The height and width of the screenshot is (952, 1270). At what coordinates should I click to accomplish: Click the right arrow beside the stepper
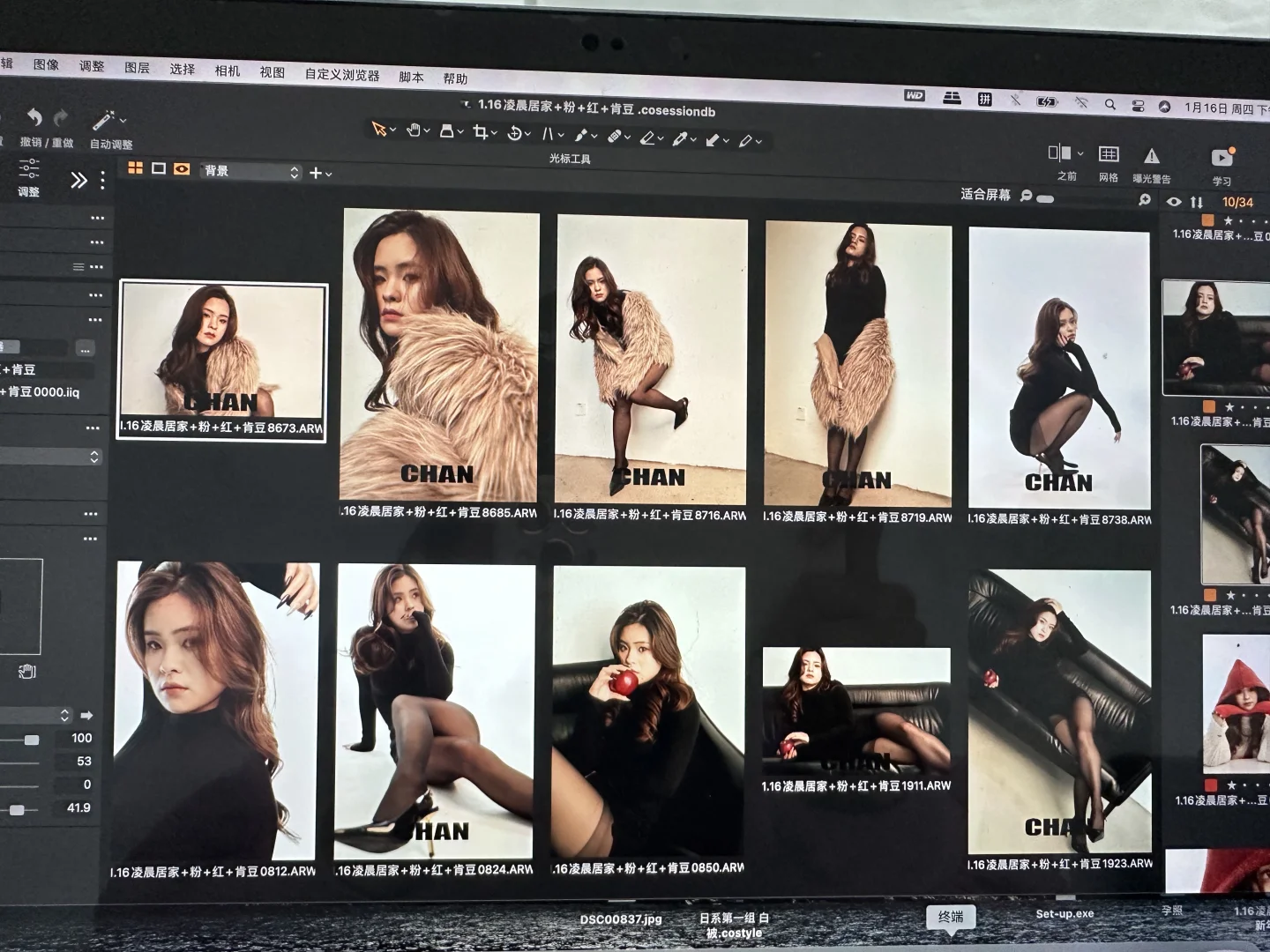pos(86,715)
